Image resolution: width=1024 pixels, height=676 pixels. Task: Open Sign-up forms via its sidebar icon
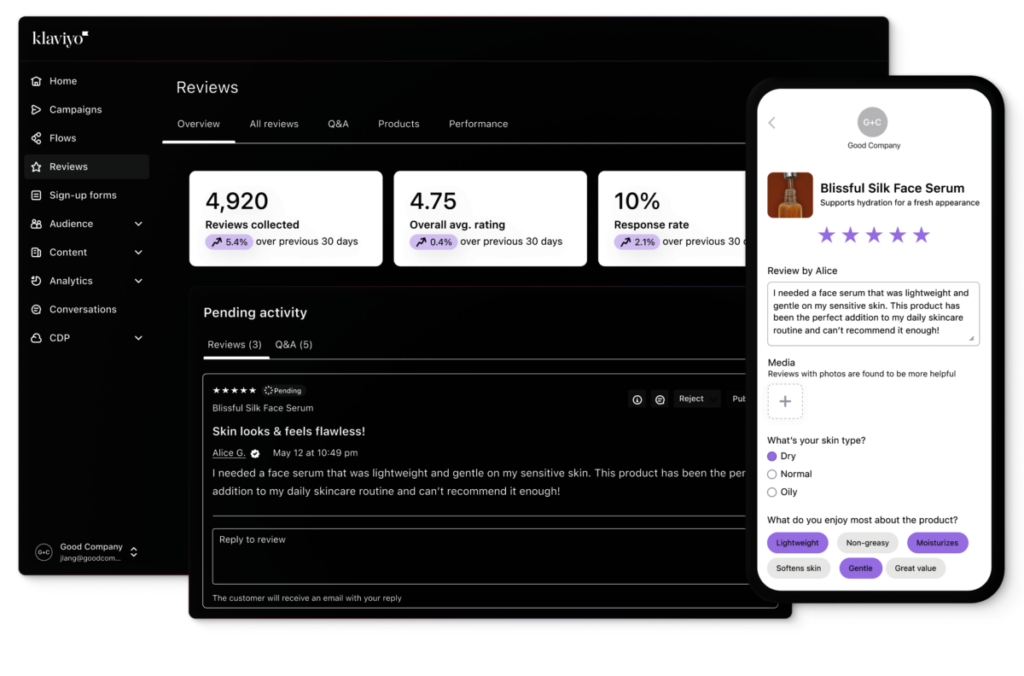coord(34,195)
